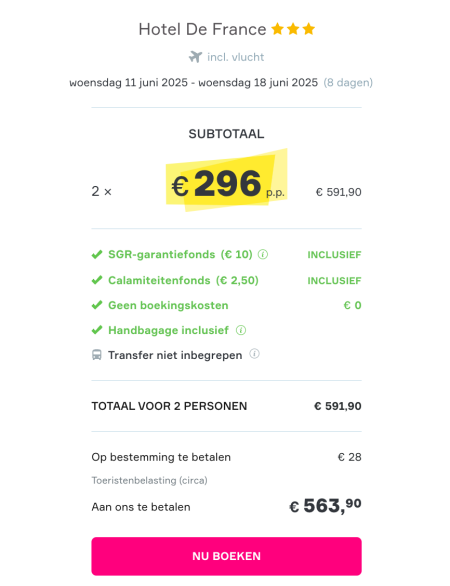Click checkmark beside Calamiteitenfonds
450x586 pixels.
[97, 280]
